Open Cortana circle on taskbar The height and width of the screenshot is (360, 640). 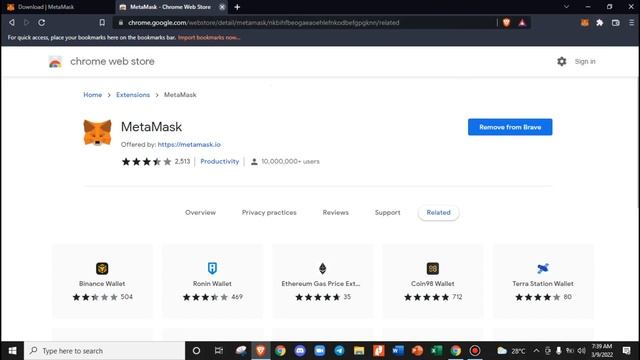(196, 351)
